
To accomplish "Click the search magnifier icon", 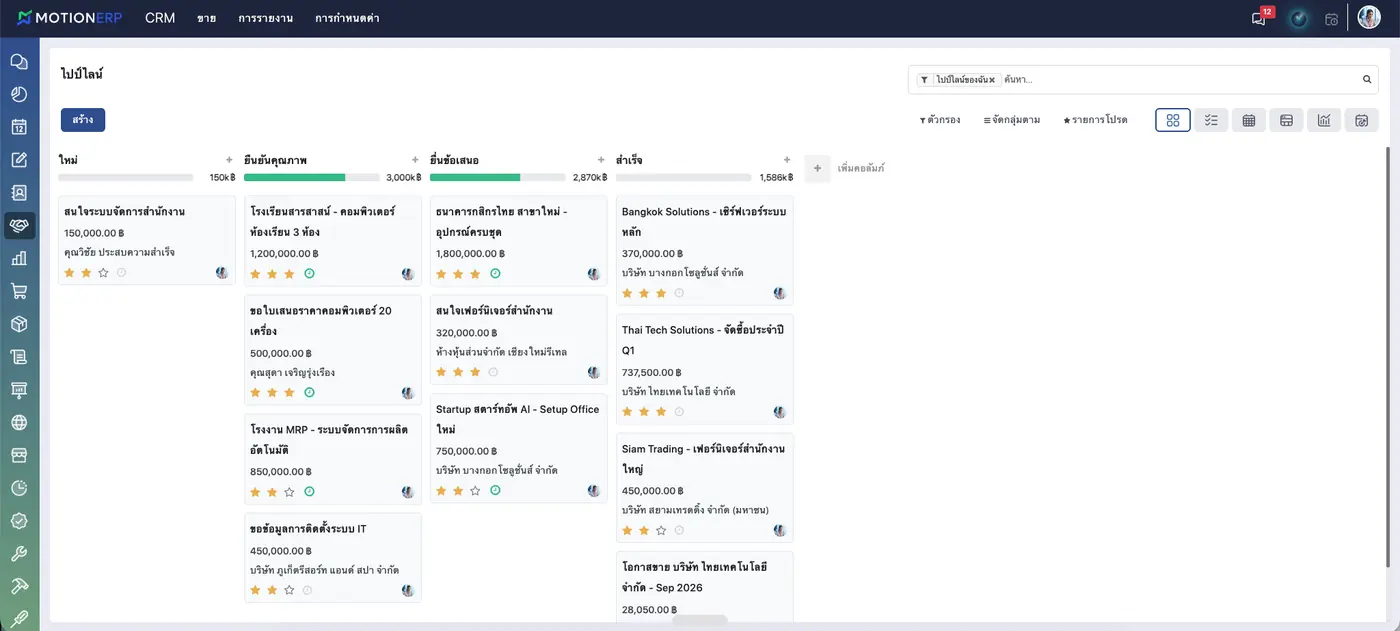I will coord(1367,79).
